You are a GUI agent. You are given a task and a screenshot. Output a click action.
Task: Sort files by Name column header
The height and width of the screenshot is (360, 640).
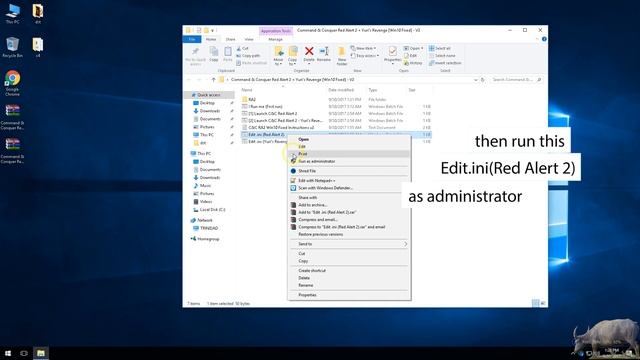tap(247, 90)
